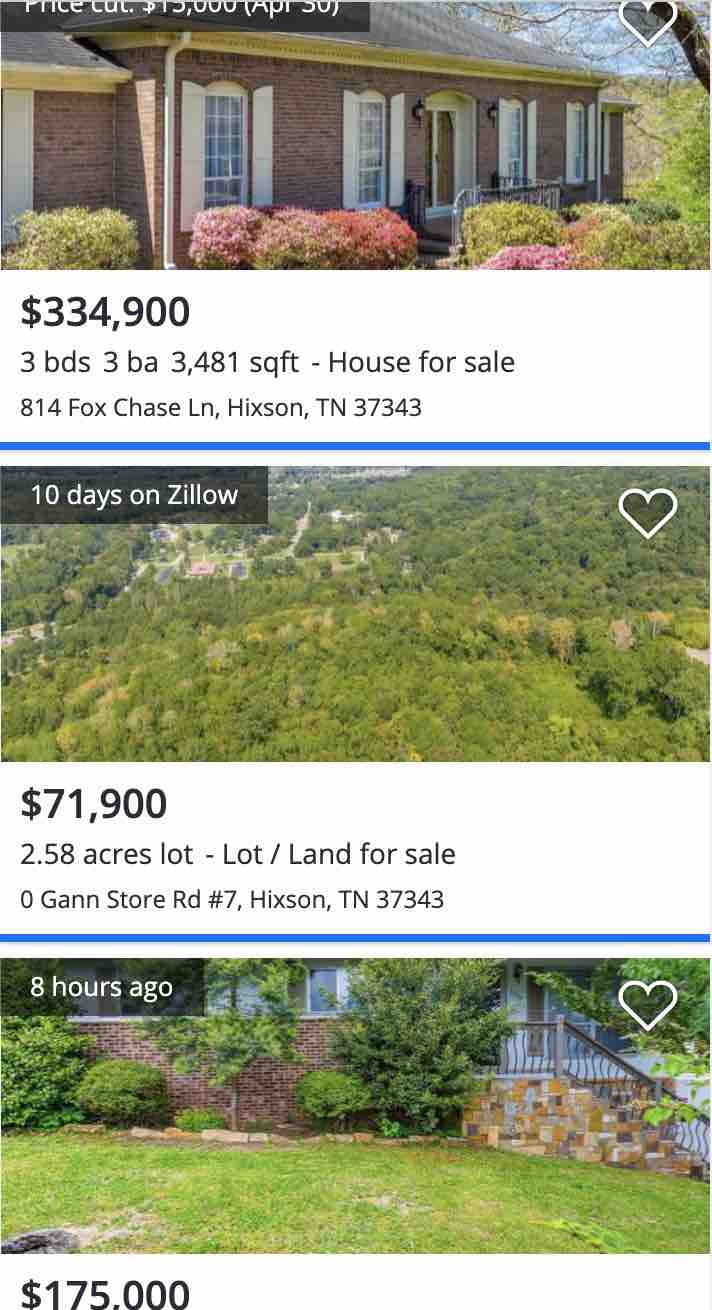
Task: Click the "3 bds" detail text
Action: coord(55,362)
